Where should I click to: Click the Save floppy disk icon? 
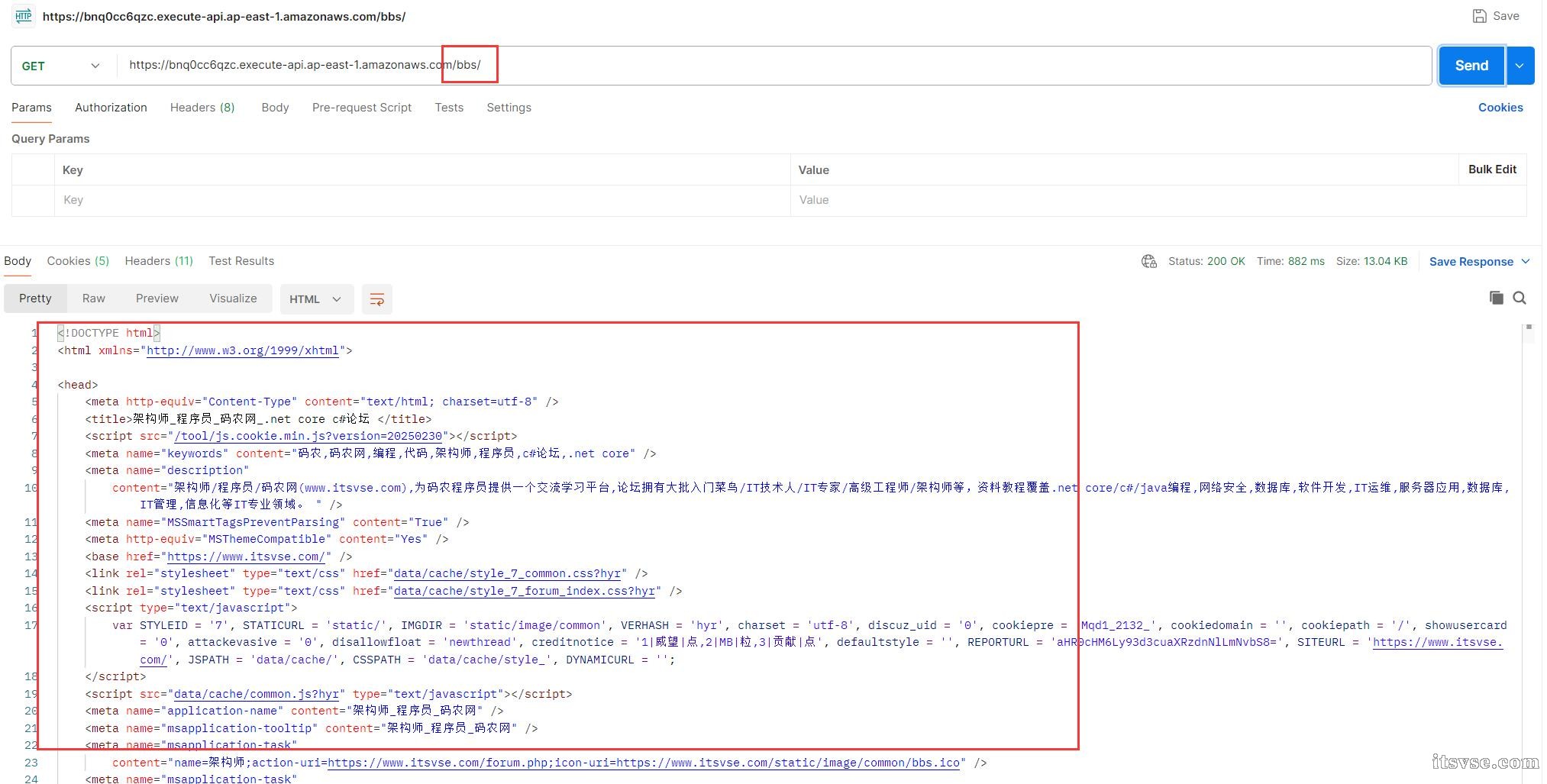1479,16
